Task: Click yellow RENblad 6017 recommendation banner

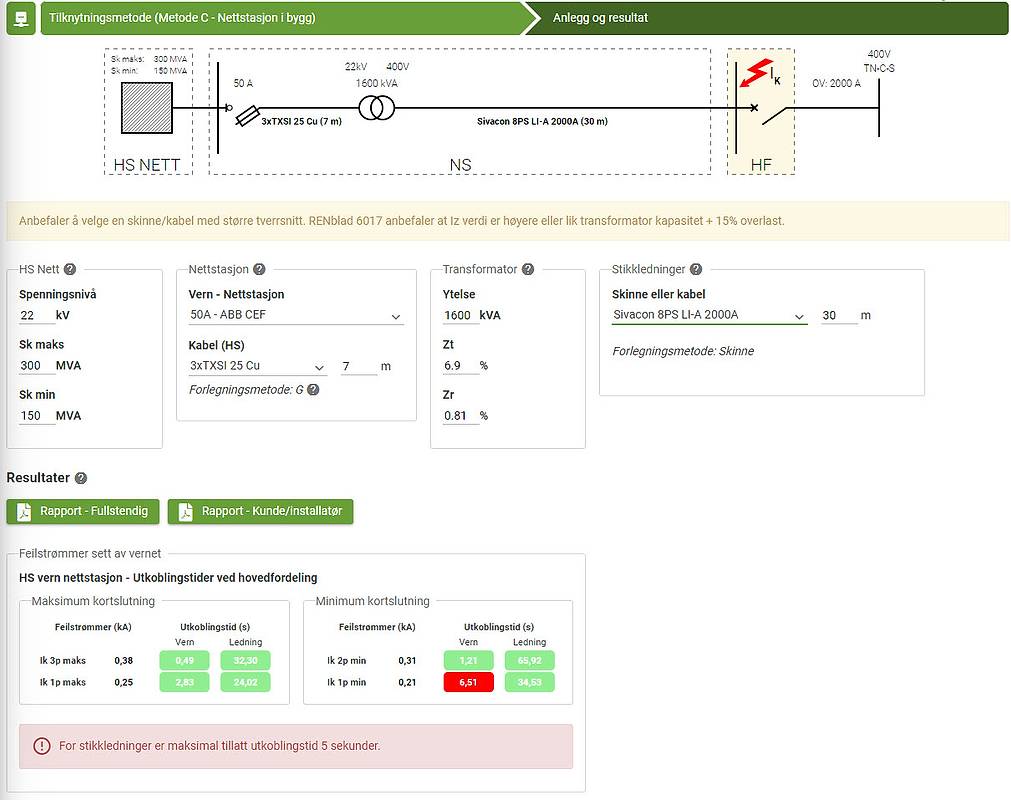Action: pos(507,221)
